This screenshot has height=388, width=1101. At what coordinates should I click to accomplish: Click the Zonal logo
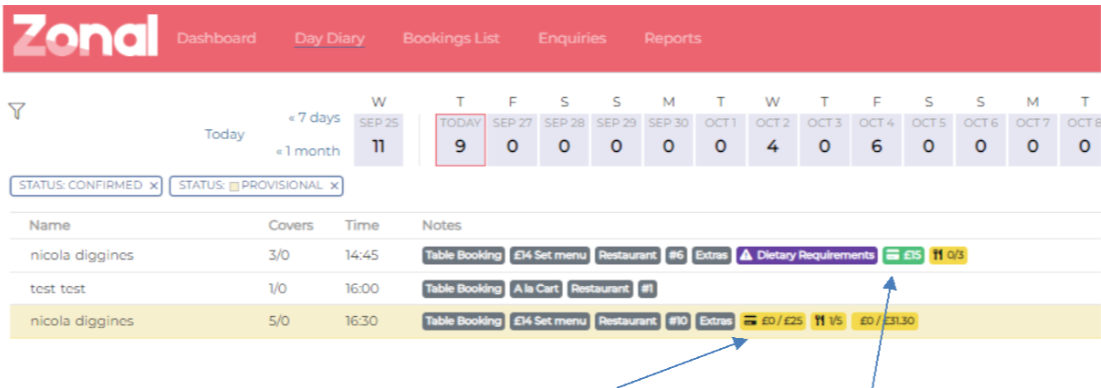(x=85, y=36)
